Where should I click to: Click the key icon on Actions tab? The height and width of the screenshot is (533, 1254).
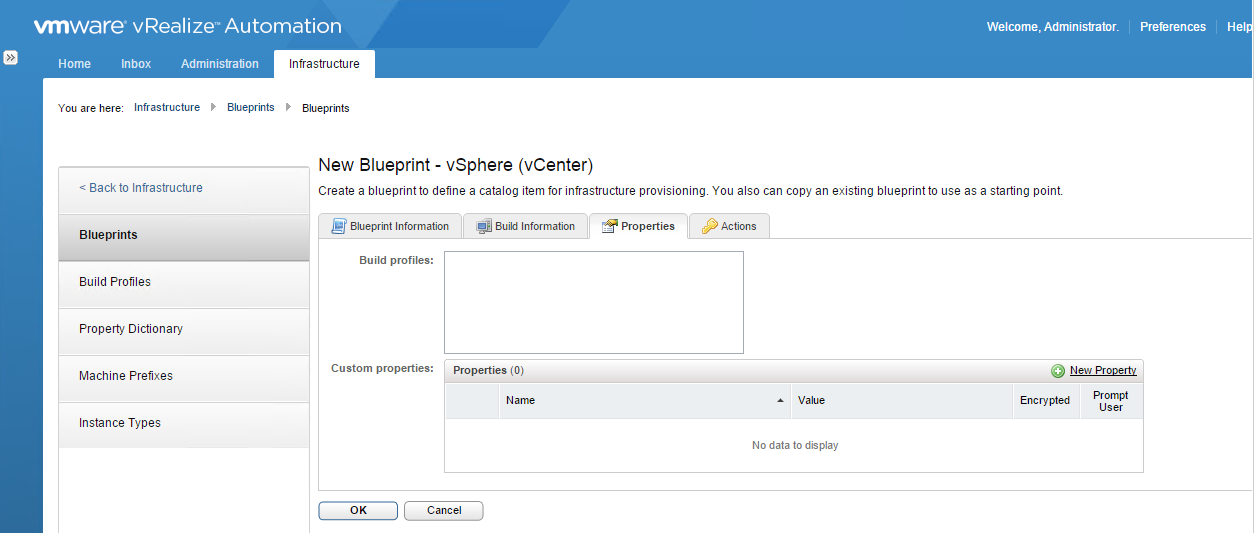click(x=709, y=226)
